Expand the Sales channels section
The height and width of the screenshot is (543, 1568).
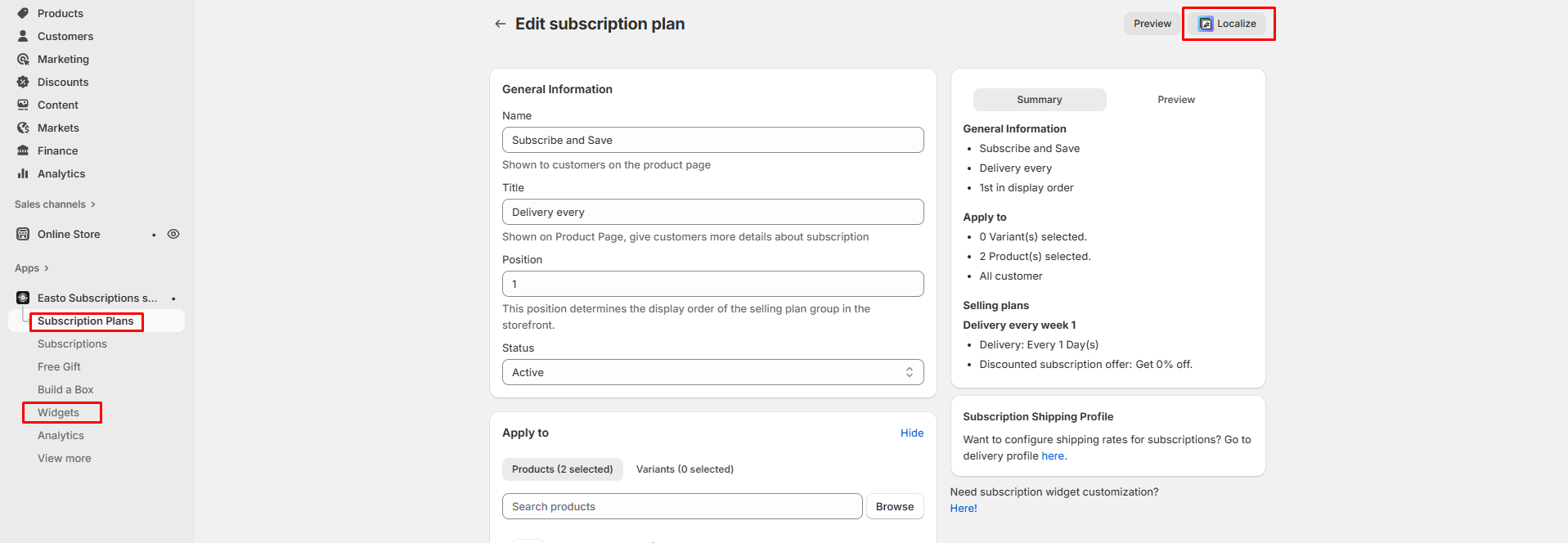tap(93, 204)
